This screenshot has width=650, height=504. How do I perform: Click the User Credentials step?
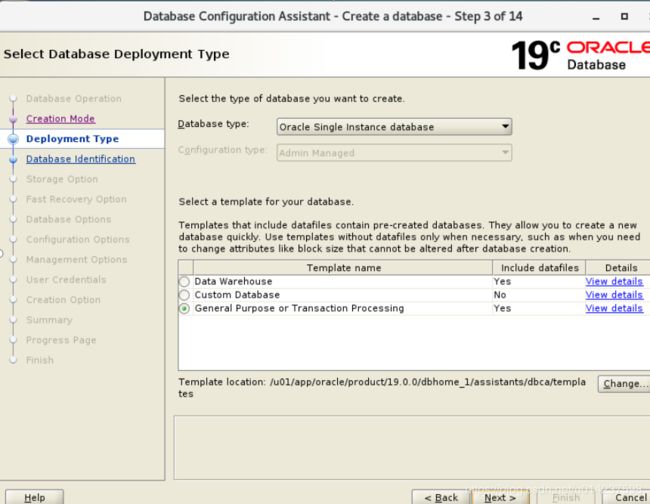coord(66,280)
